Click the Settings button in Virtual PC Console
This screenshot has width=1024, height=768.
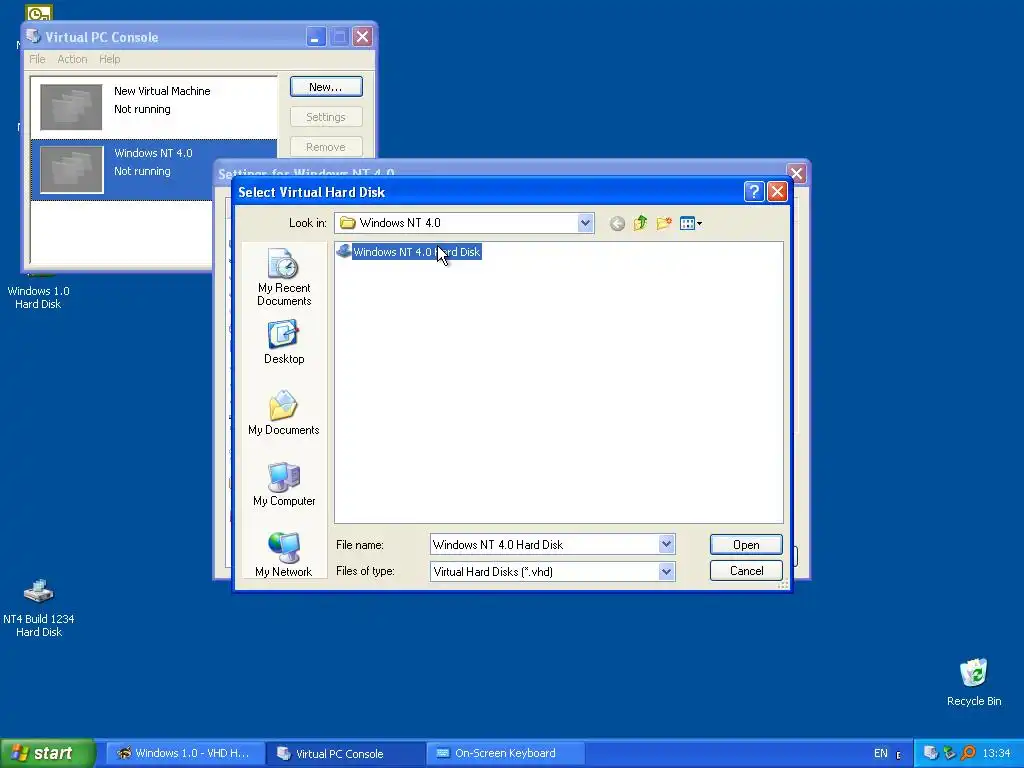(326, 117)
